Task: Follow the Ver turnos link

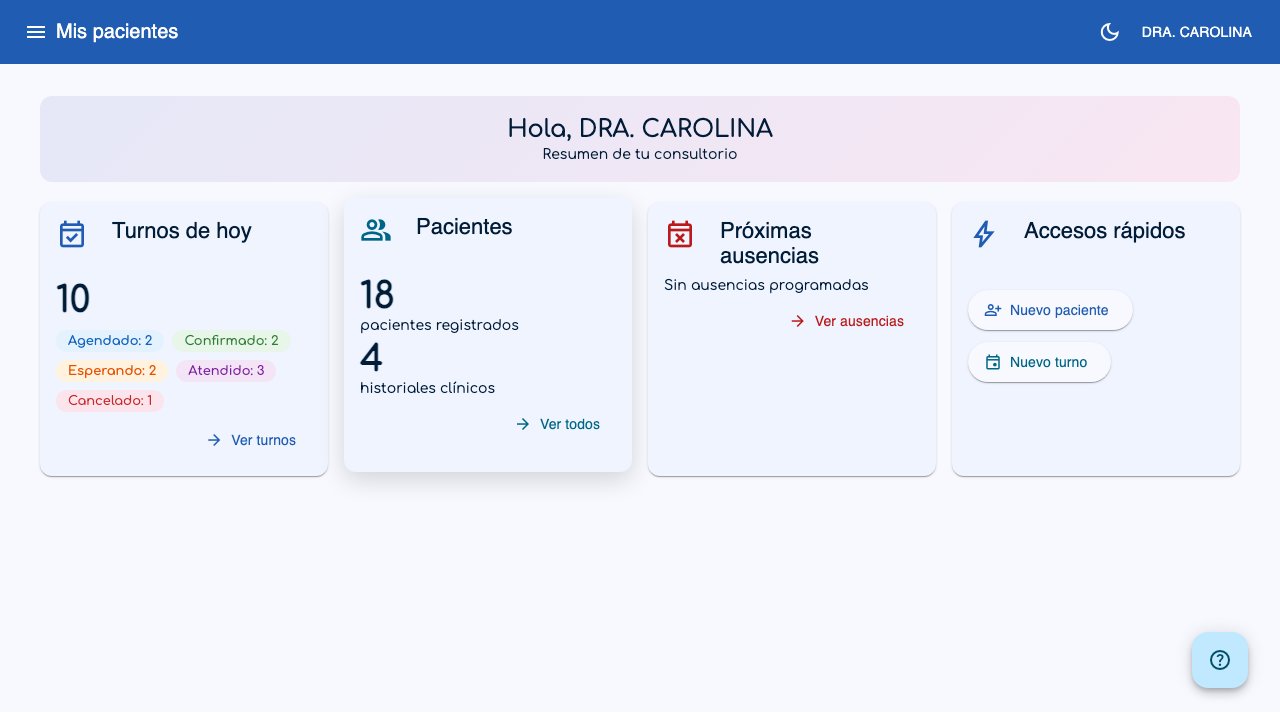Action: 252,440
